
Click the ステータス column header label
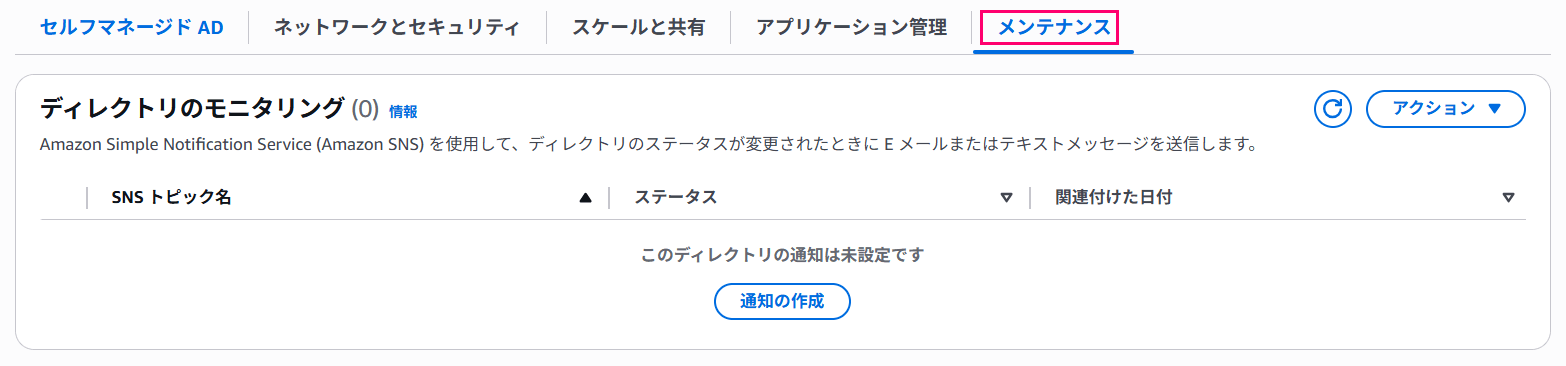(676, 198)
